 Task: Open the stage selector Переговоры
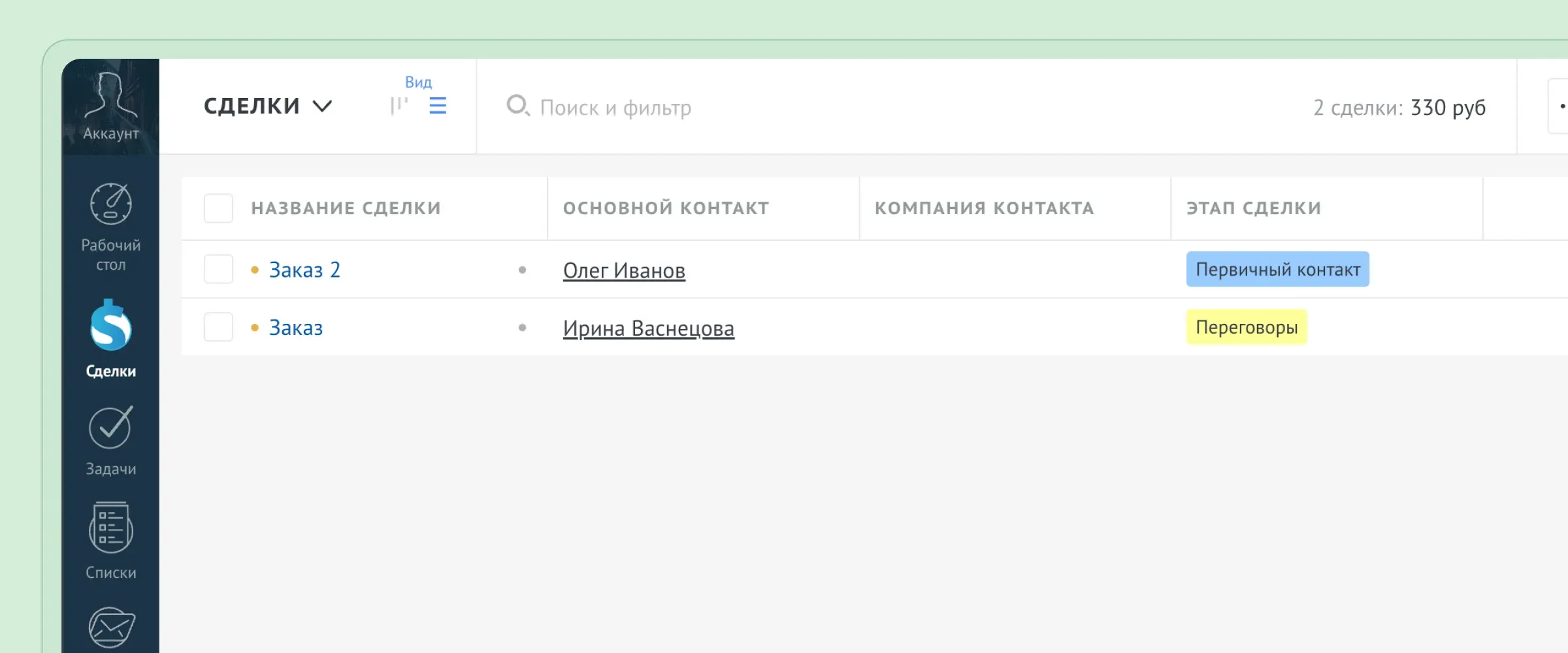pos(1246,326)
